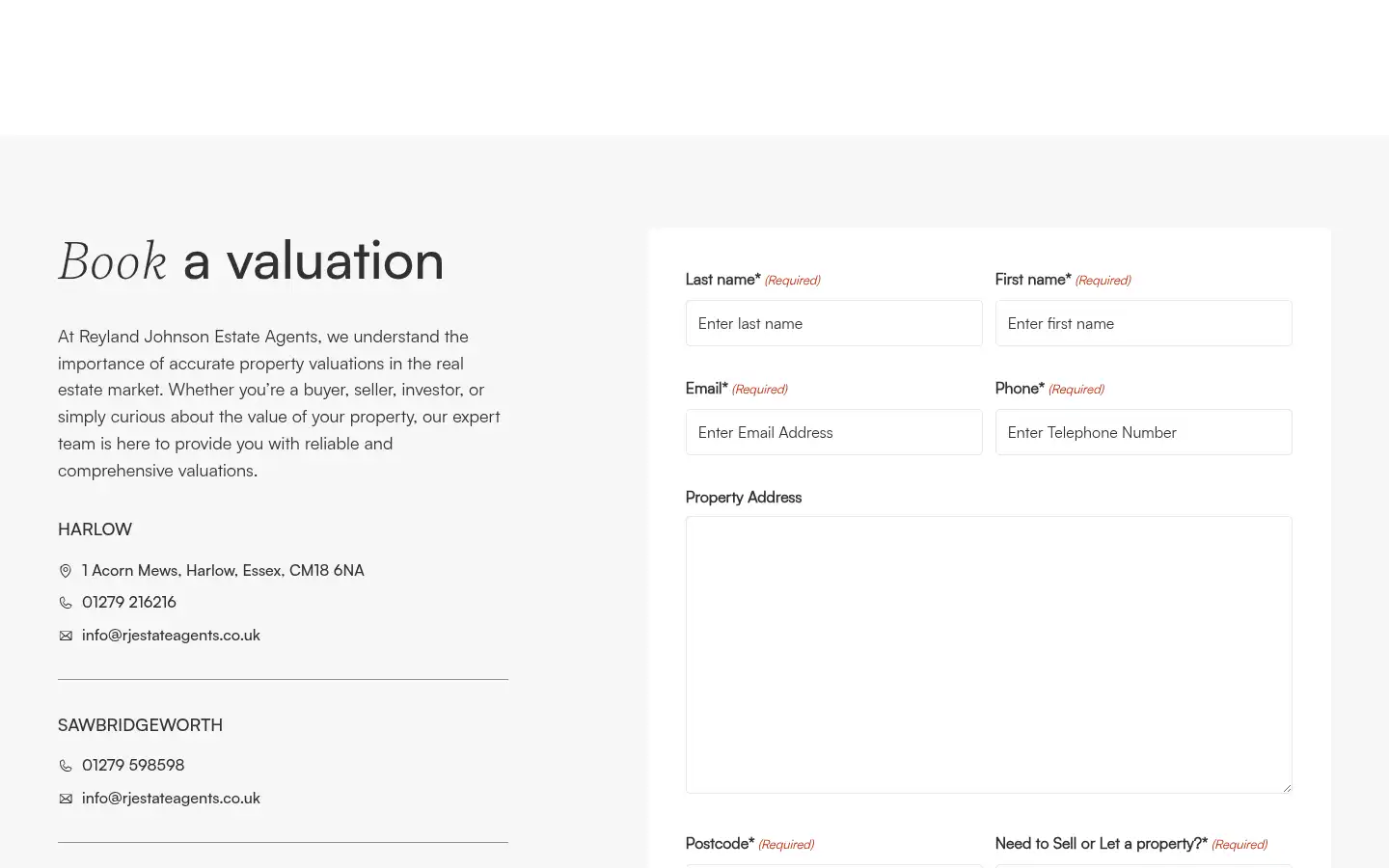Click into the Telephone Number field
Screen dimensions: 1389x868
(1143, 432)
